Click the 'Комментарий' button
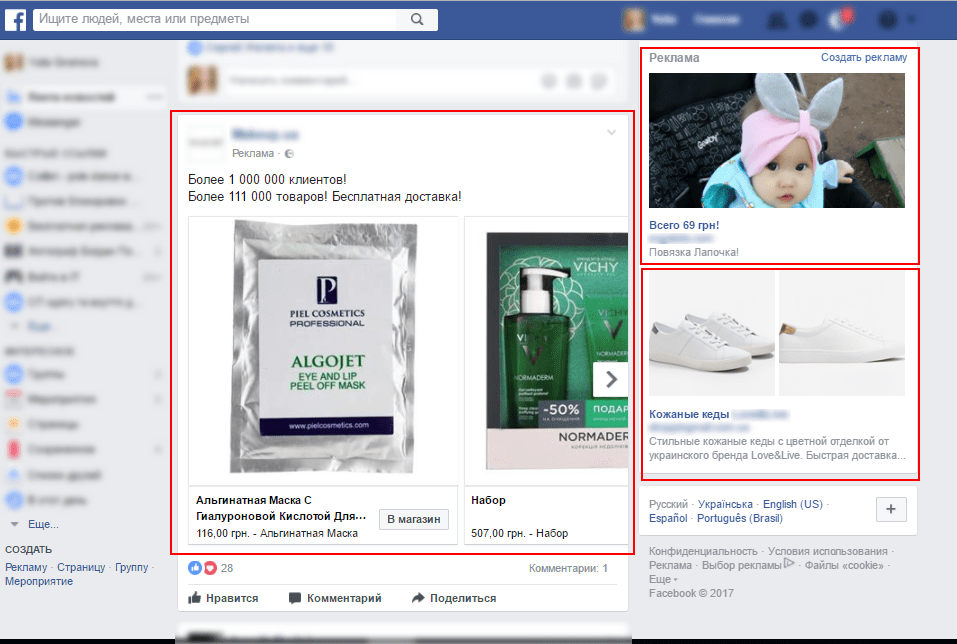 tap(335, 598)
